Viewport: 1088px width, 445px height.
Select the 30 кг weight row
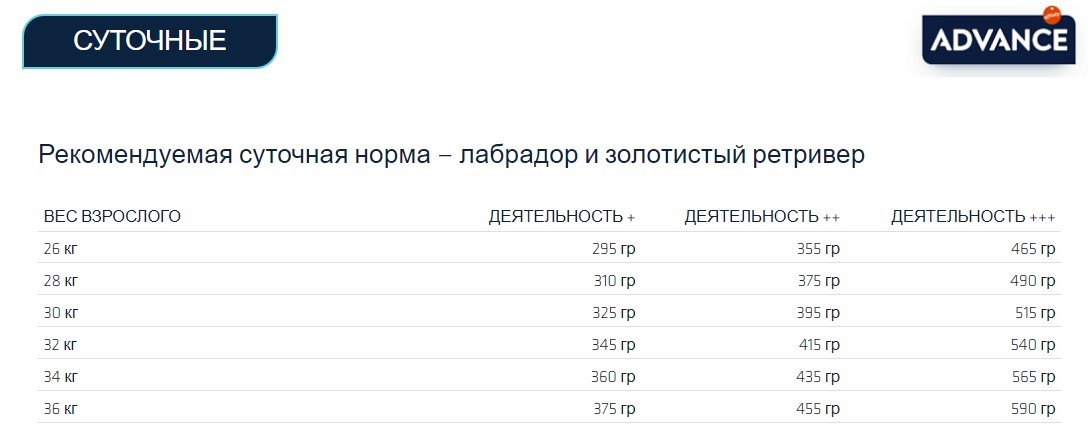(x=60, y=313)
